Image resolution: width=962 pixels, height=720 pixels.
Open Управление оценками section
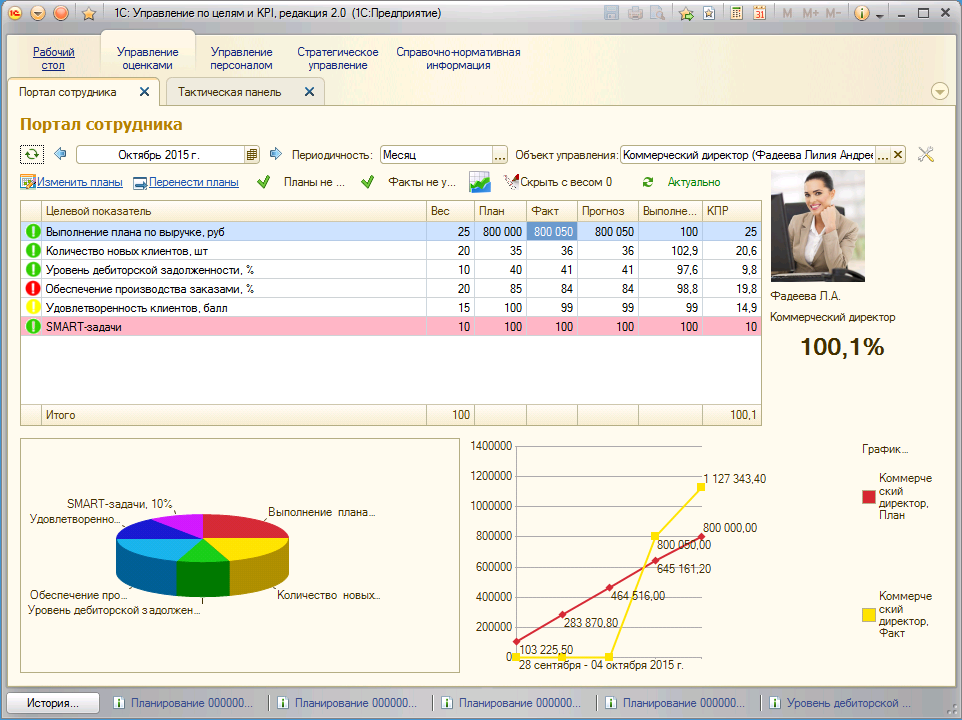point(147,59)
